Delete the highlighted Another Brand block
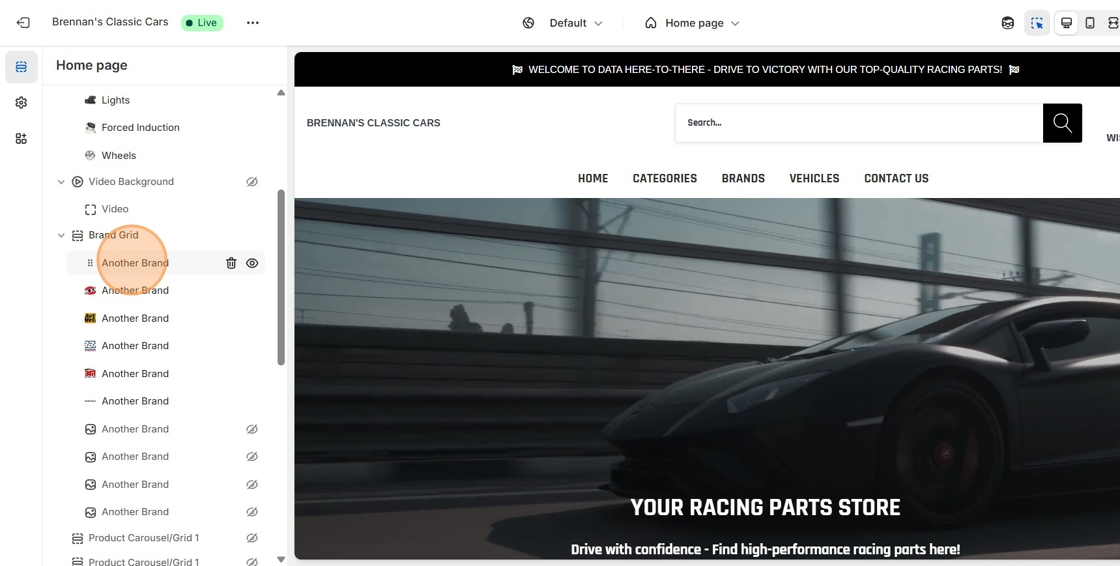Viewport: 1120px width, 566px height. click(231, 263)
